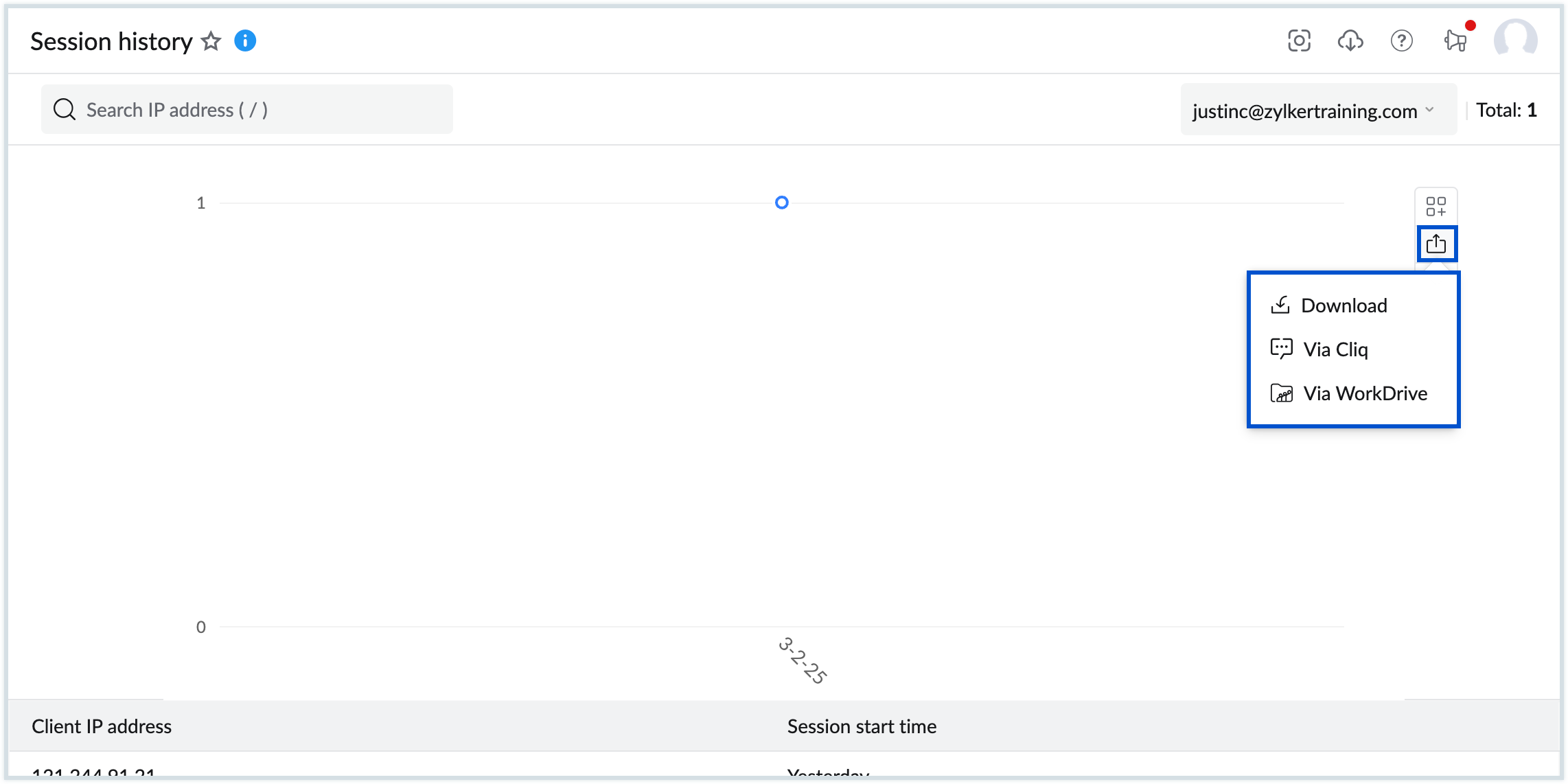Select Download from the export menu

click(x=1343, y=305)
